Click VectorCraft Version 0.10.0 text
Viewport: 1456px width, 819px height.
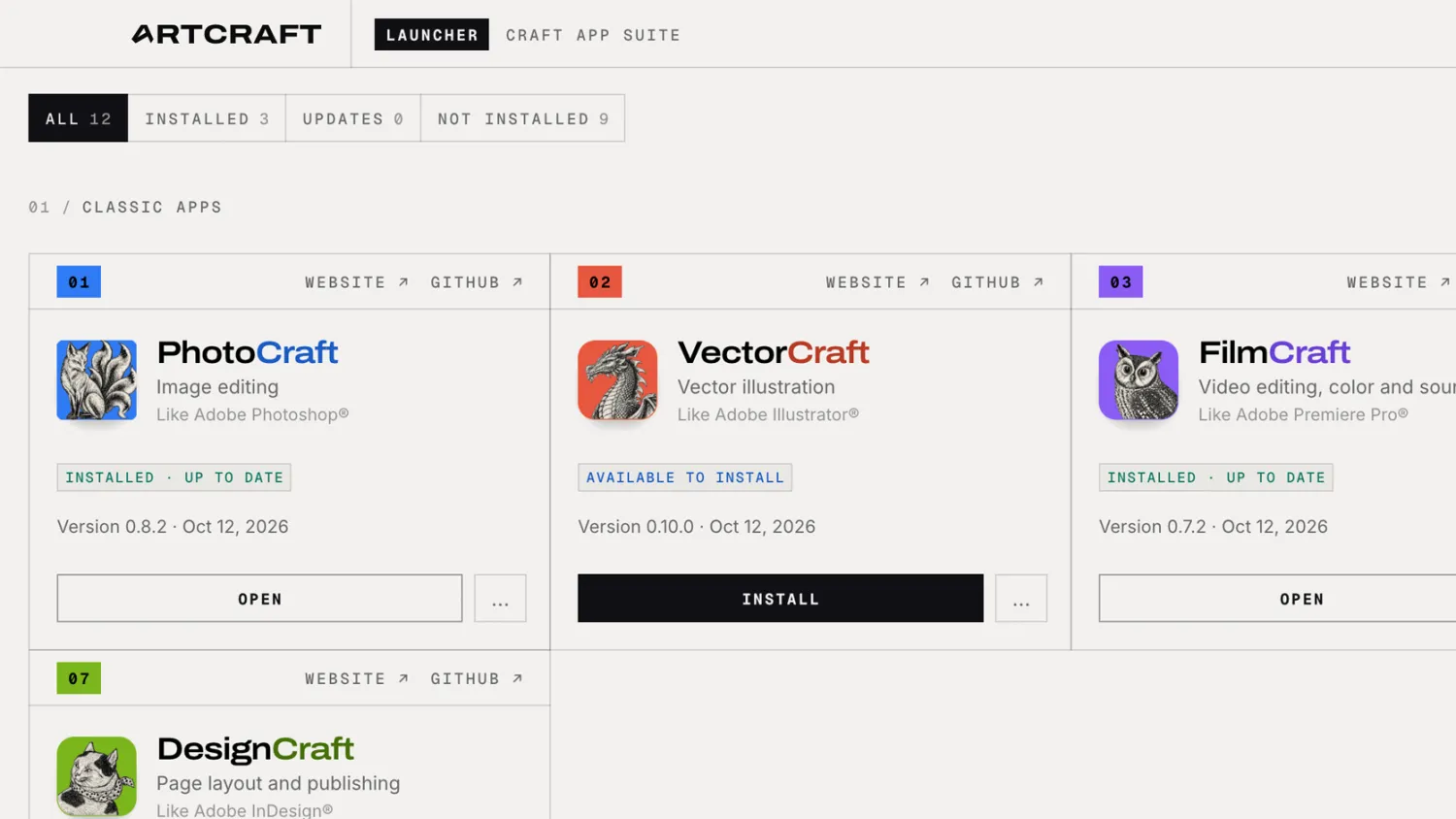[697, 527]
